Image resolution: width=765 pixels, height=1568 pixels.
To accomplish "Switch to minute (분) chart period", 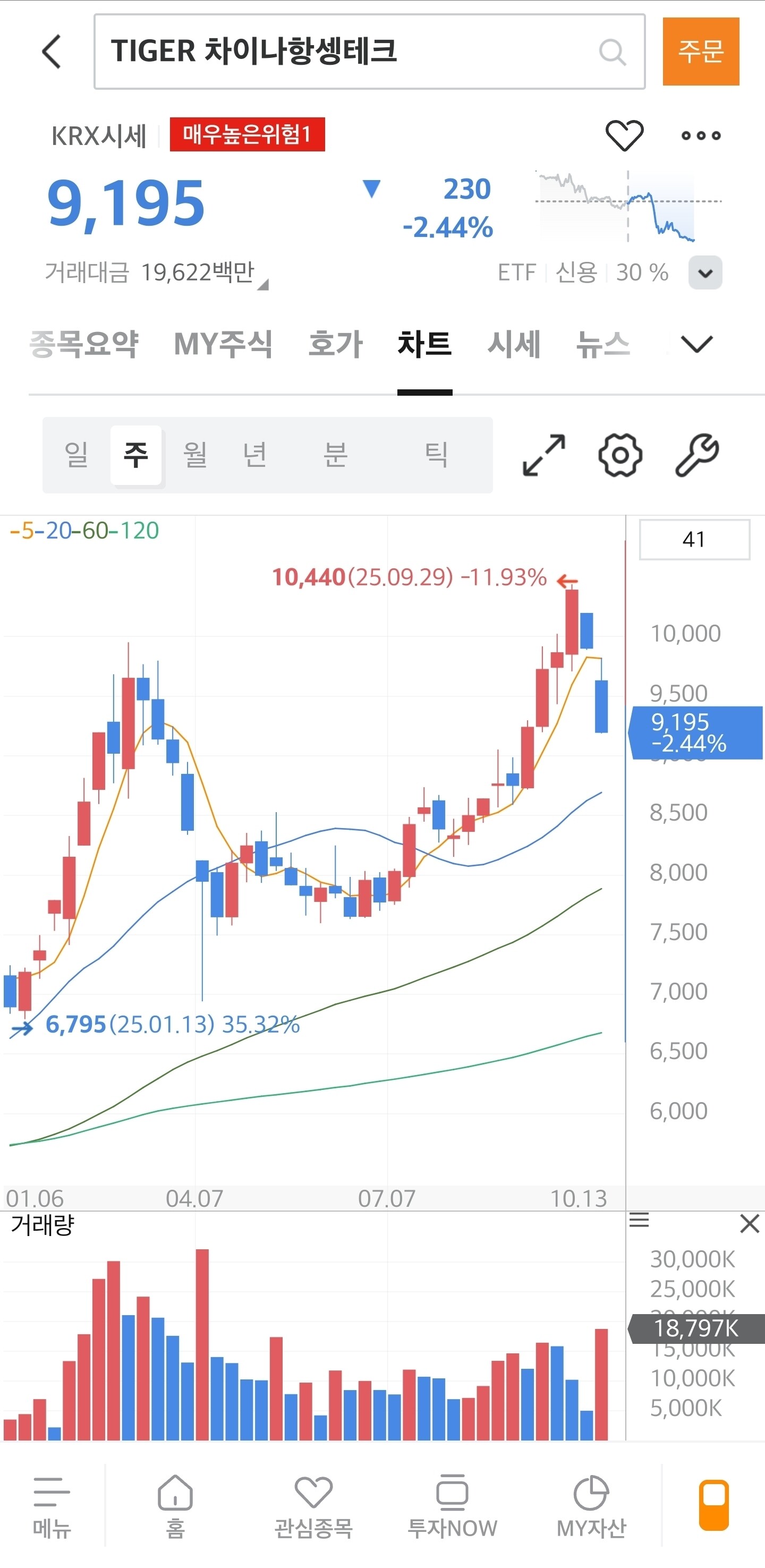I will click(335, 455).
